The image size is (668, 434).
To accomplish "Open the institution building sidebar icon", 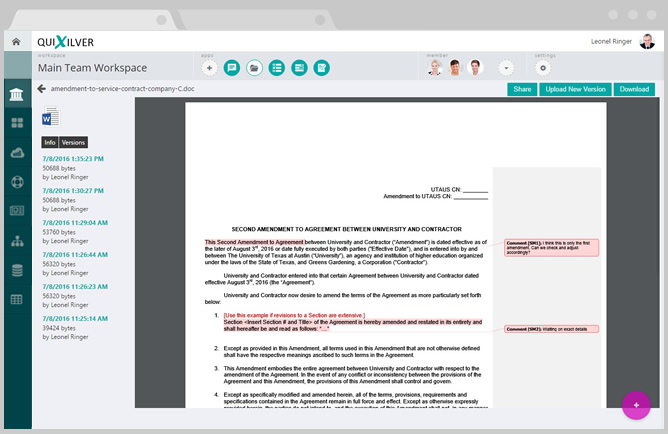I will pos(17,94).
